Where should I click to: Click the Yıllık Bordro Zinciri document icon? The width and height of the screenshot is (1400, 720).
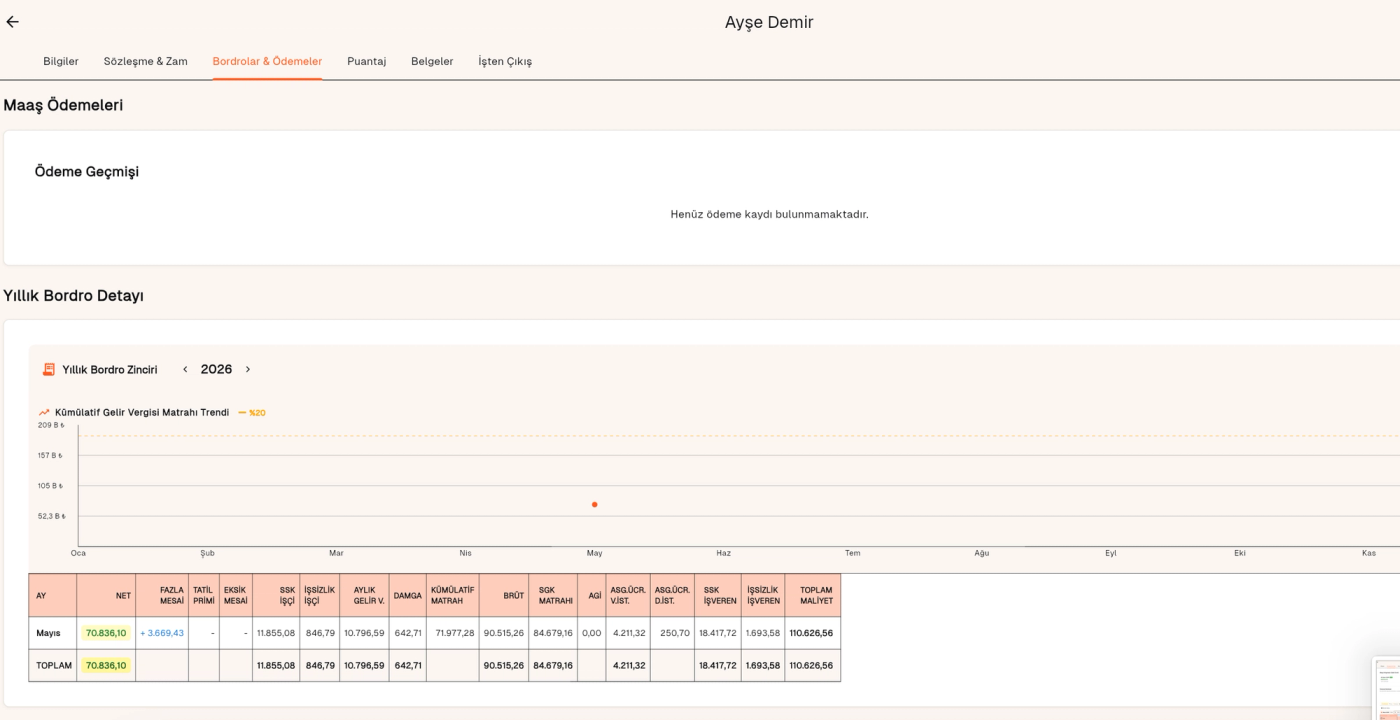click(48, 369)
